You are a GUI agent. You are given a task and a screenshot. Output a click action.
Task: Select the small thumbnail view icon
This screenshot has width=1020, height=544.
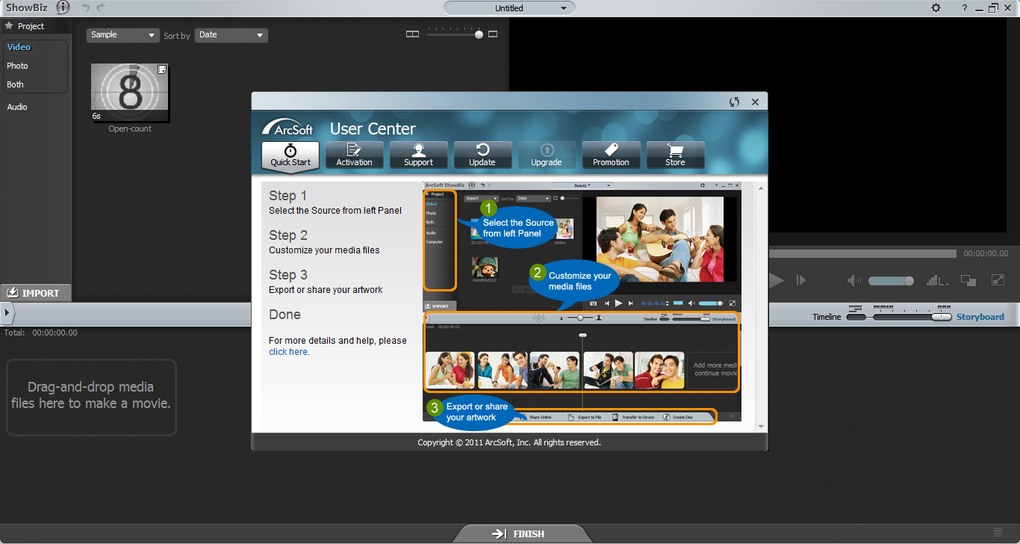point(412,34)
